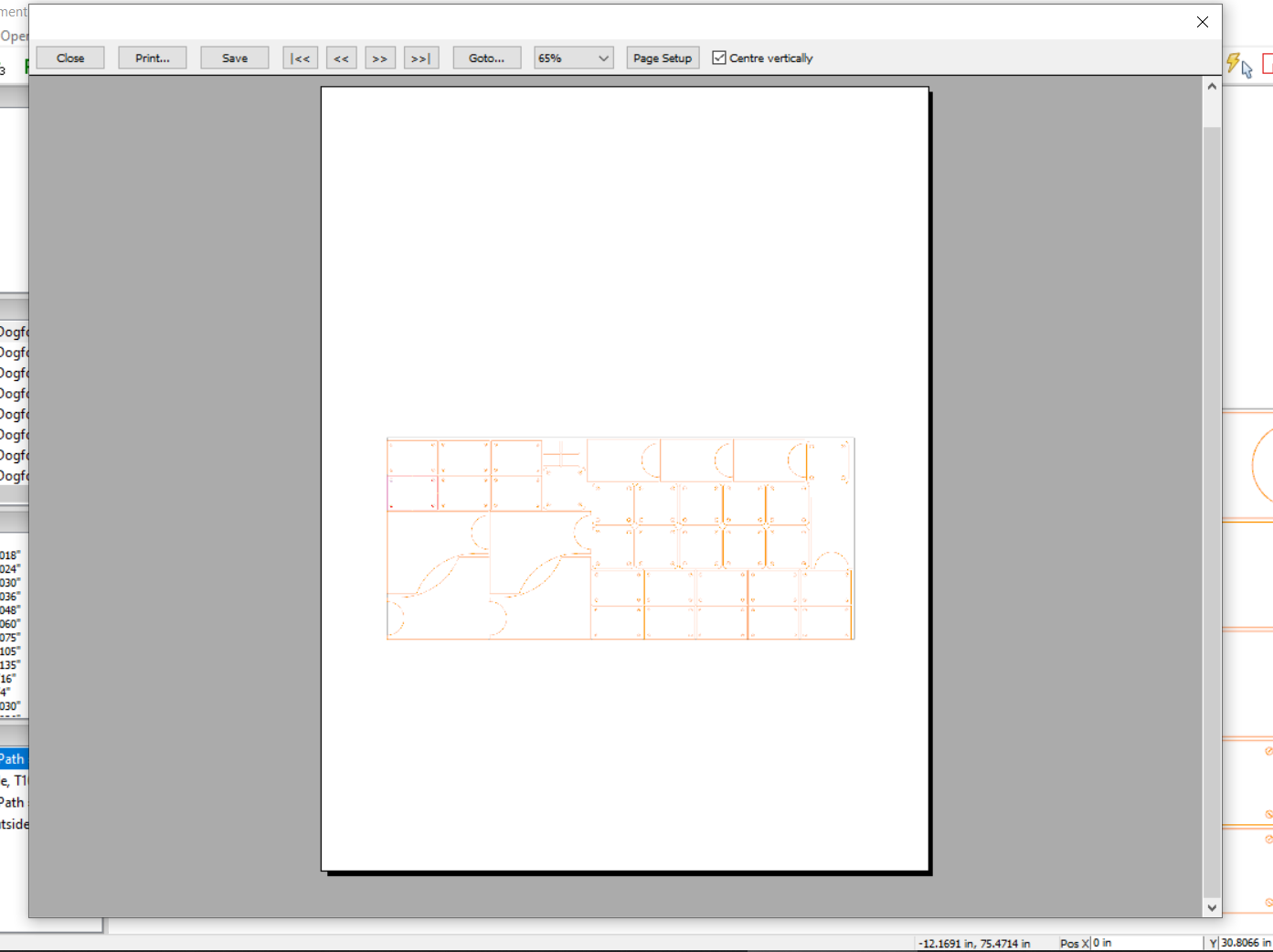Click the Y position field showing 30.8066 in
The height and width of the screenshot is (952, 1273).
(1246, 943)
